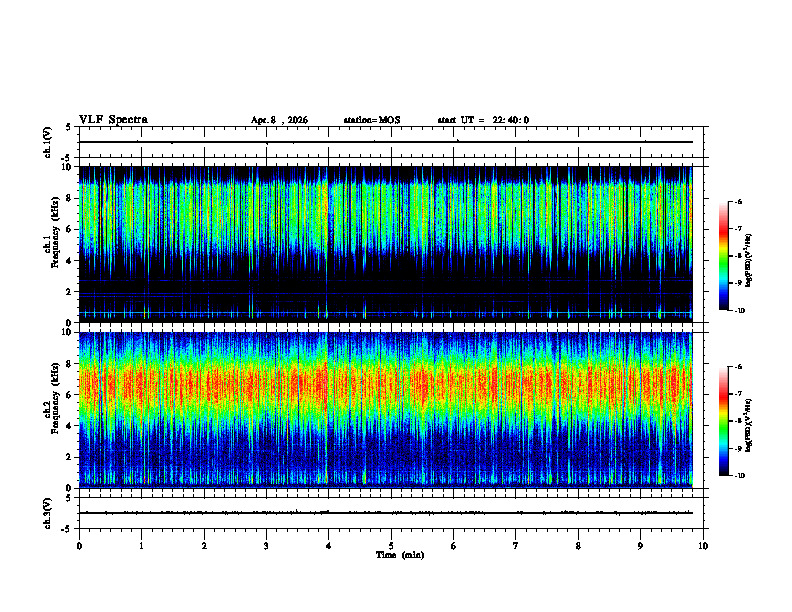792x612 pixels.
Task: Click the ch.2 spectrogram color scale bar
Action: [723, 421]
